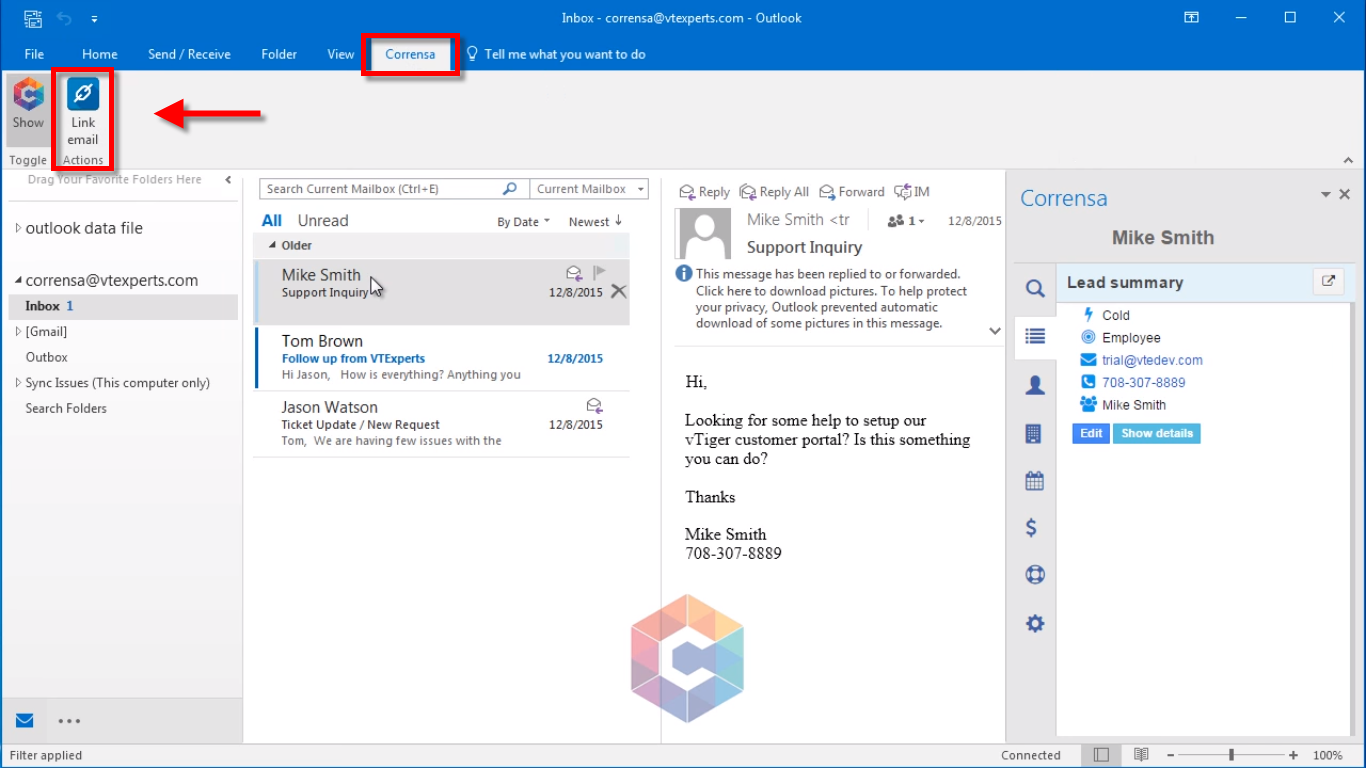
Task: Switch to the View tab
Action: [341, 54]
